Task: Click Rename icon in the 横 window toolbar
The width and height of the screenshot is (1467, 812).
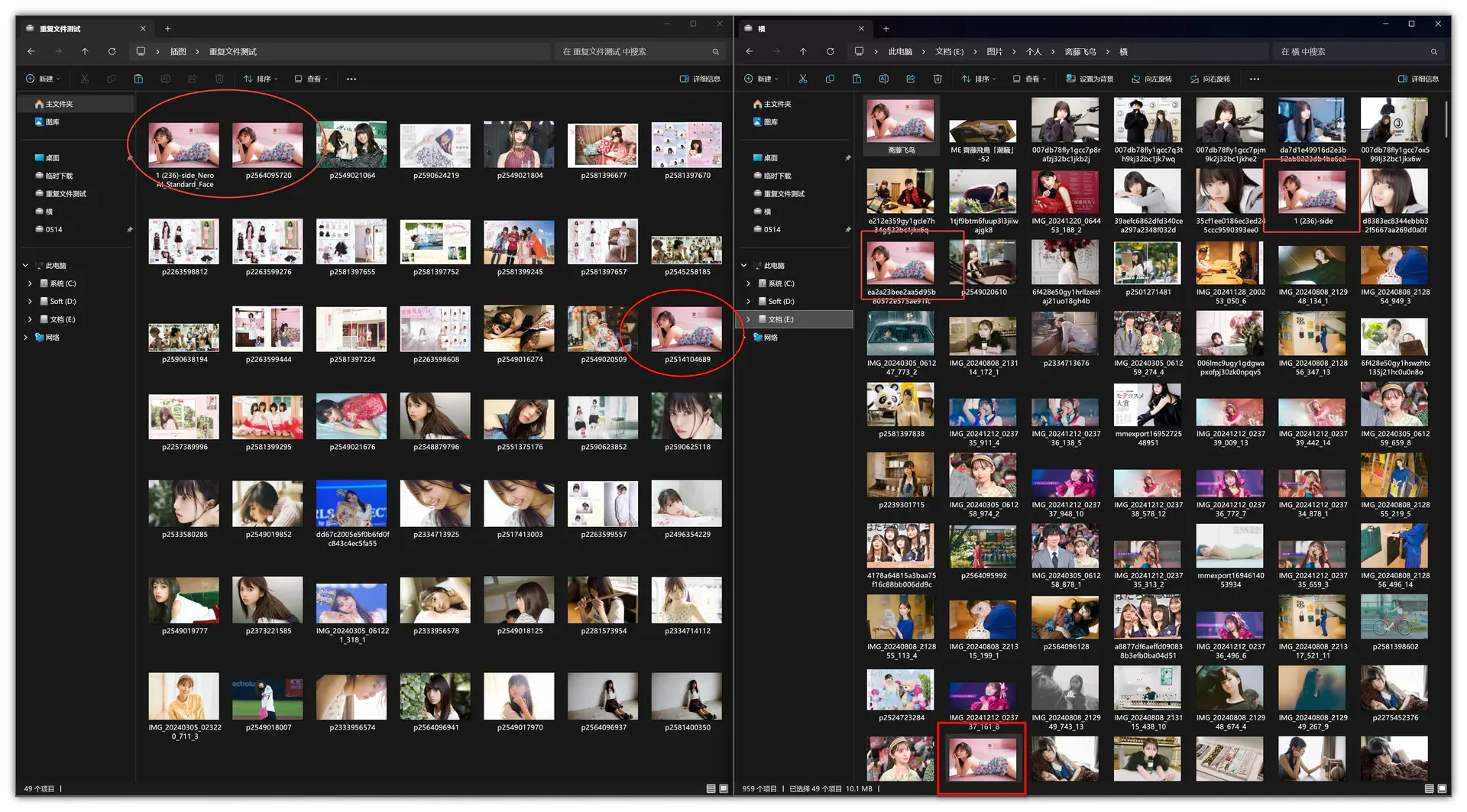Action: [883, 79]
